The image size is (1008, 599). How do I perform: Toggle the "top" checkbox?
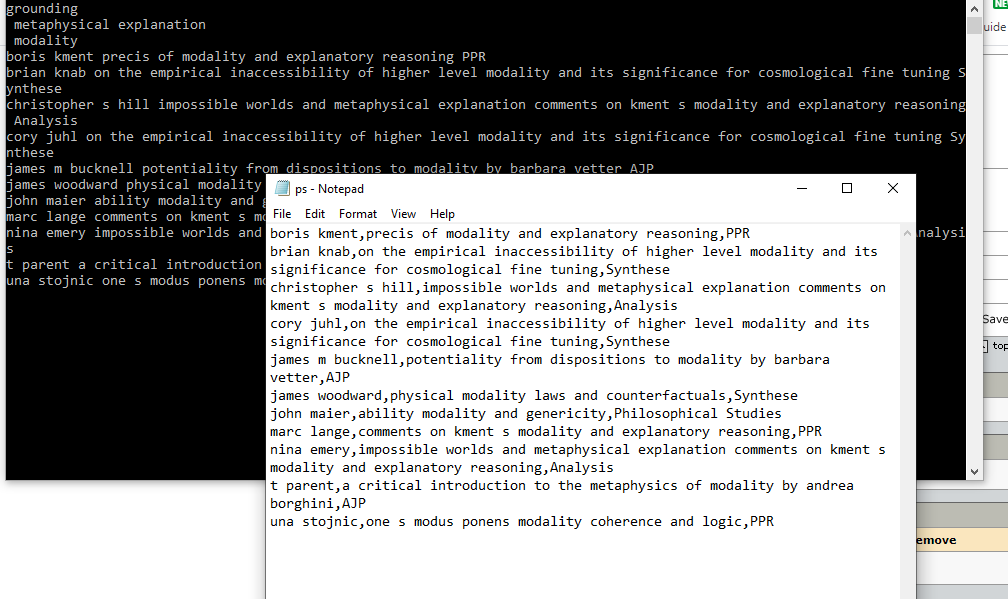987,344
